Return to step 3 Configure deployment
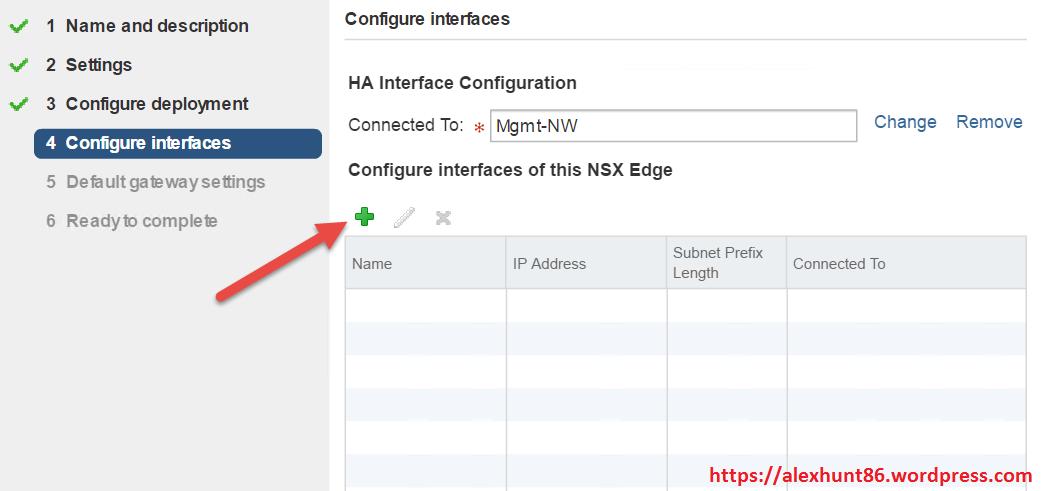 point(157,104)
